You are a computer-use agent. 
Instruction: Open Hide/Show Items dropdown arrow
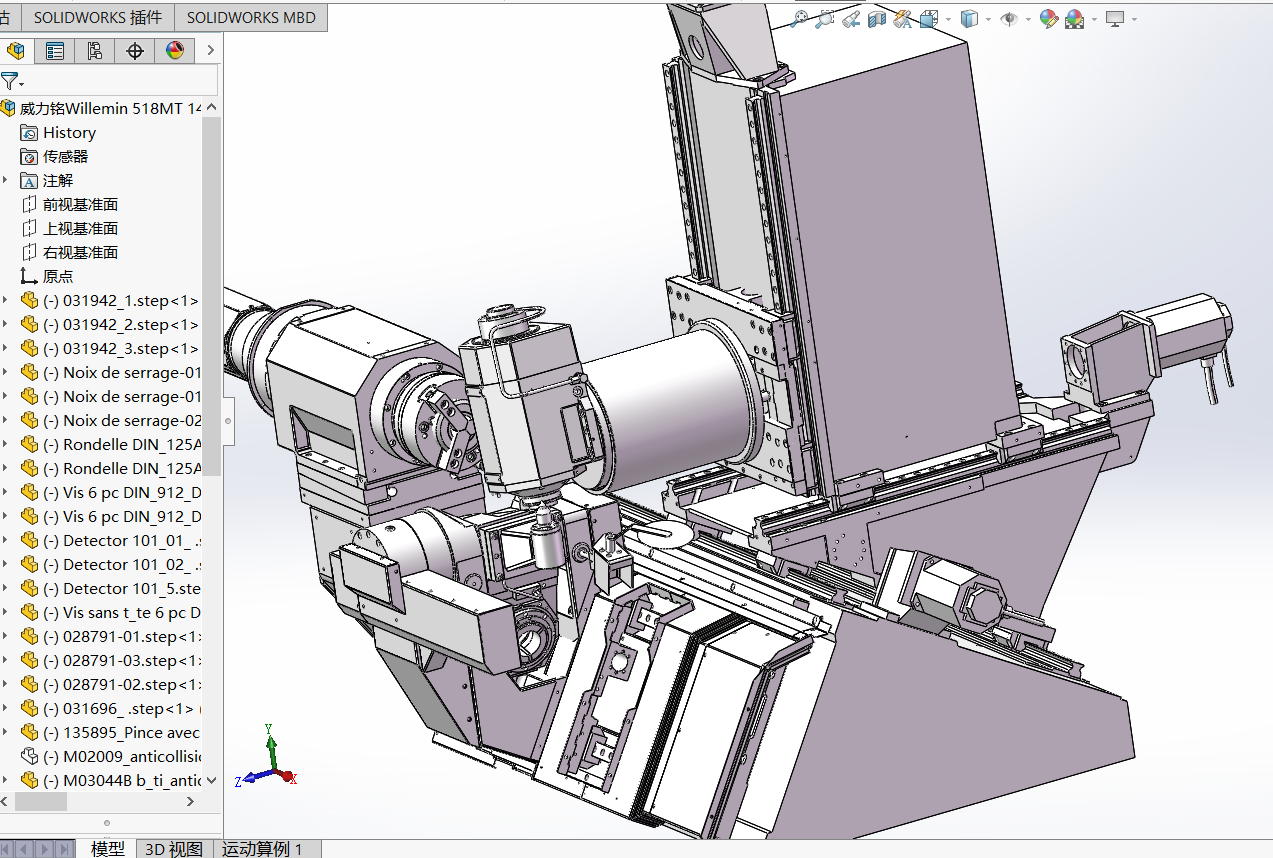point(1027,19)
